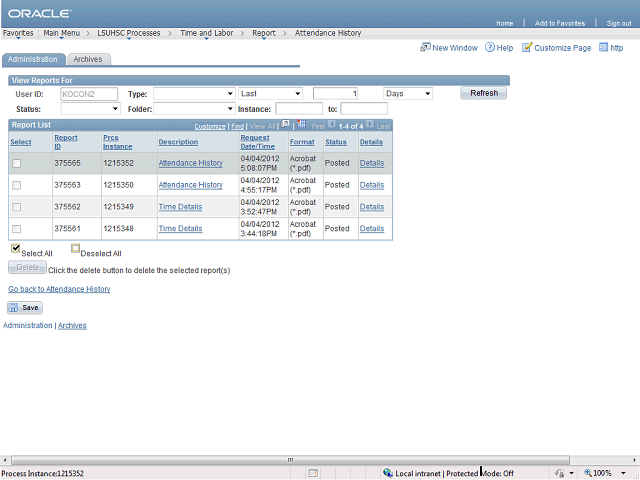Open Report List in new window icon
The image size is (640, 480).
tap(285, 124)
